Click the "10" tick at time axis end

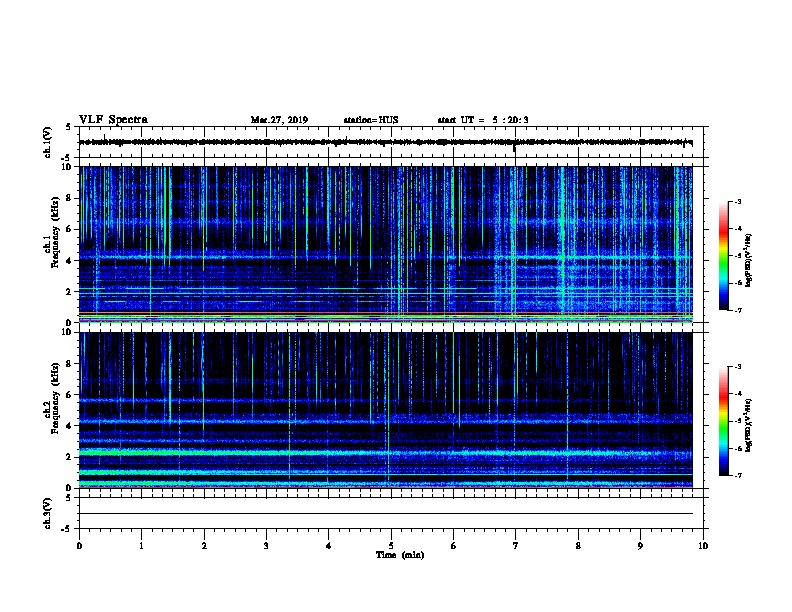coord(703,546)
